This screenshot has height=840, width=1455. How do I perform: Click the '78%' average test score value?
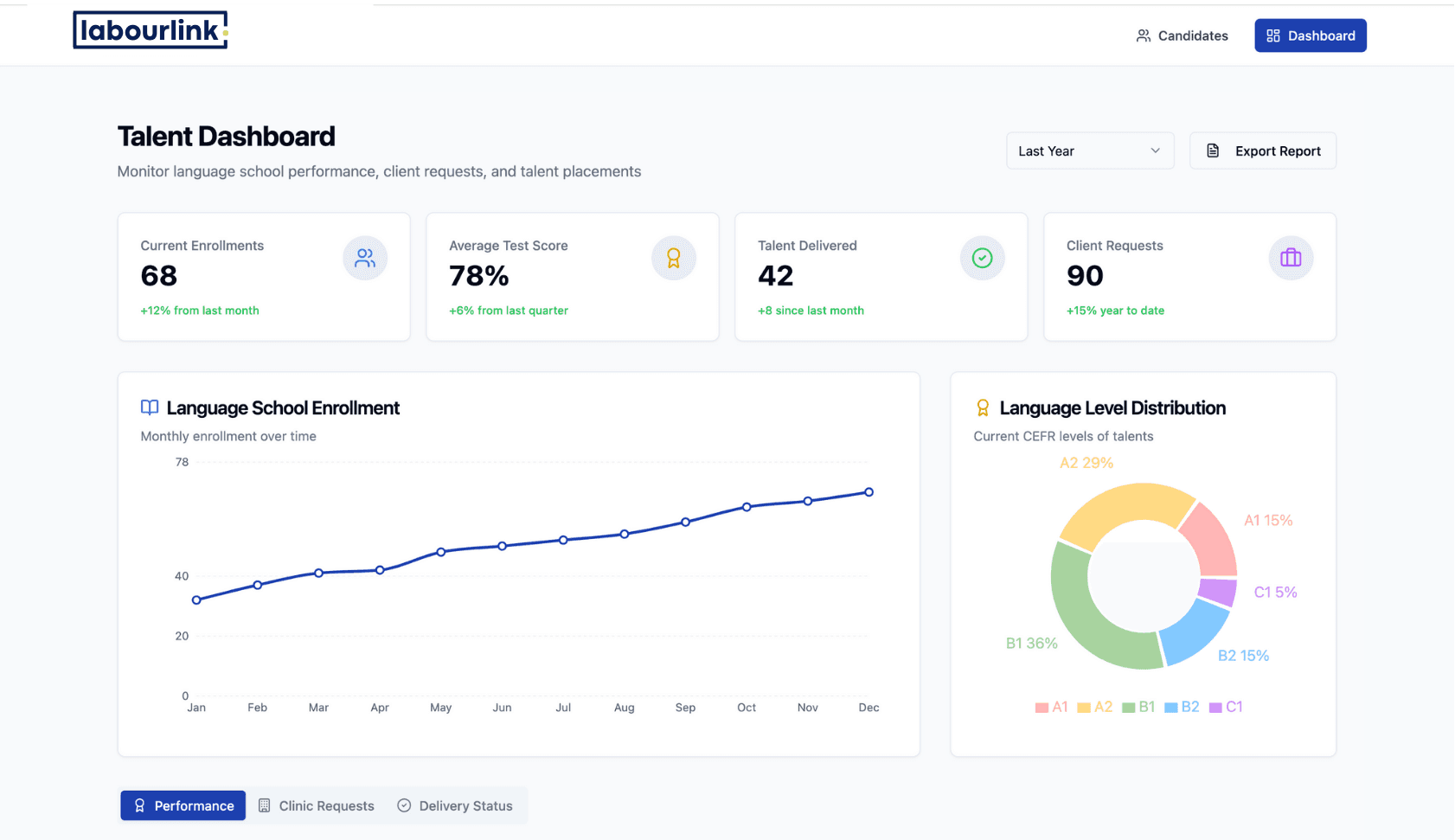[479, 276]
